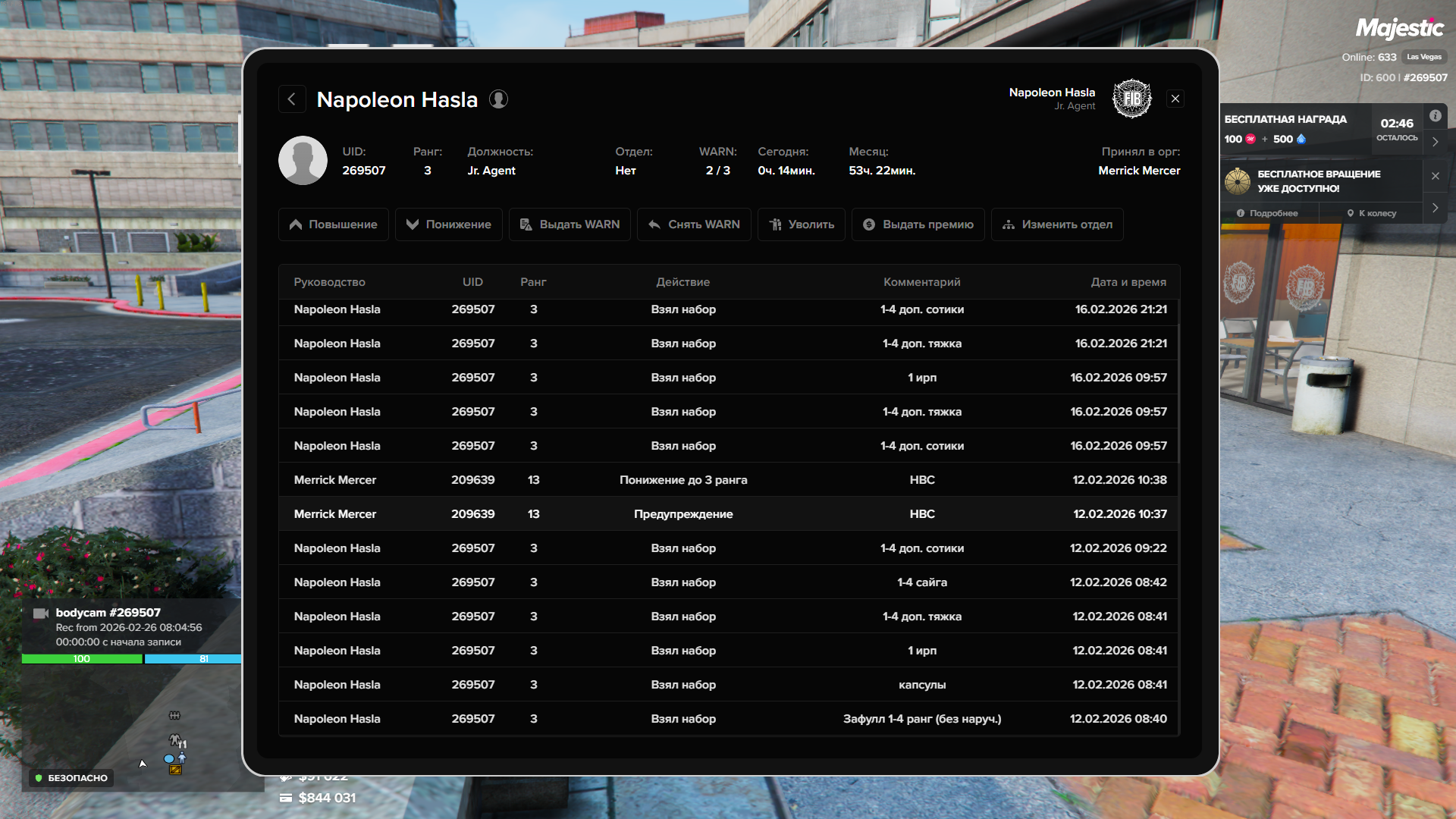Click the К колесу wheel link
The width and height of the screenshot is (1456, 819).
[1371, 213]
